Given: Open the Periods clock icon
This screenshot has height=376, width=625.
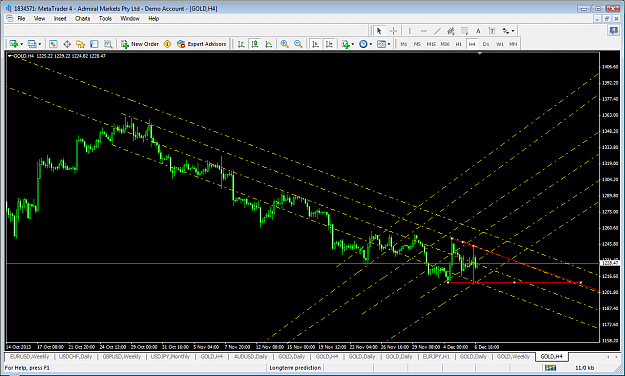Looking at the screenshot, I should (x=363, y=44).
